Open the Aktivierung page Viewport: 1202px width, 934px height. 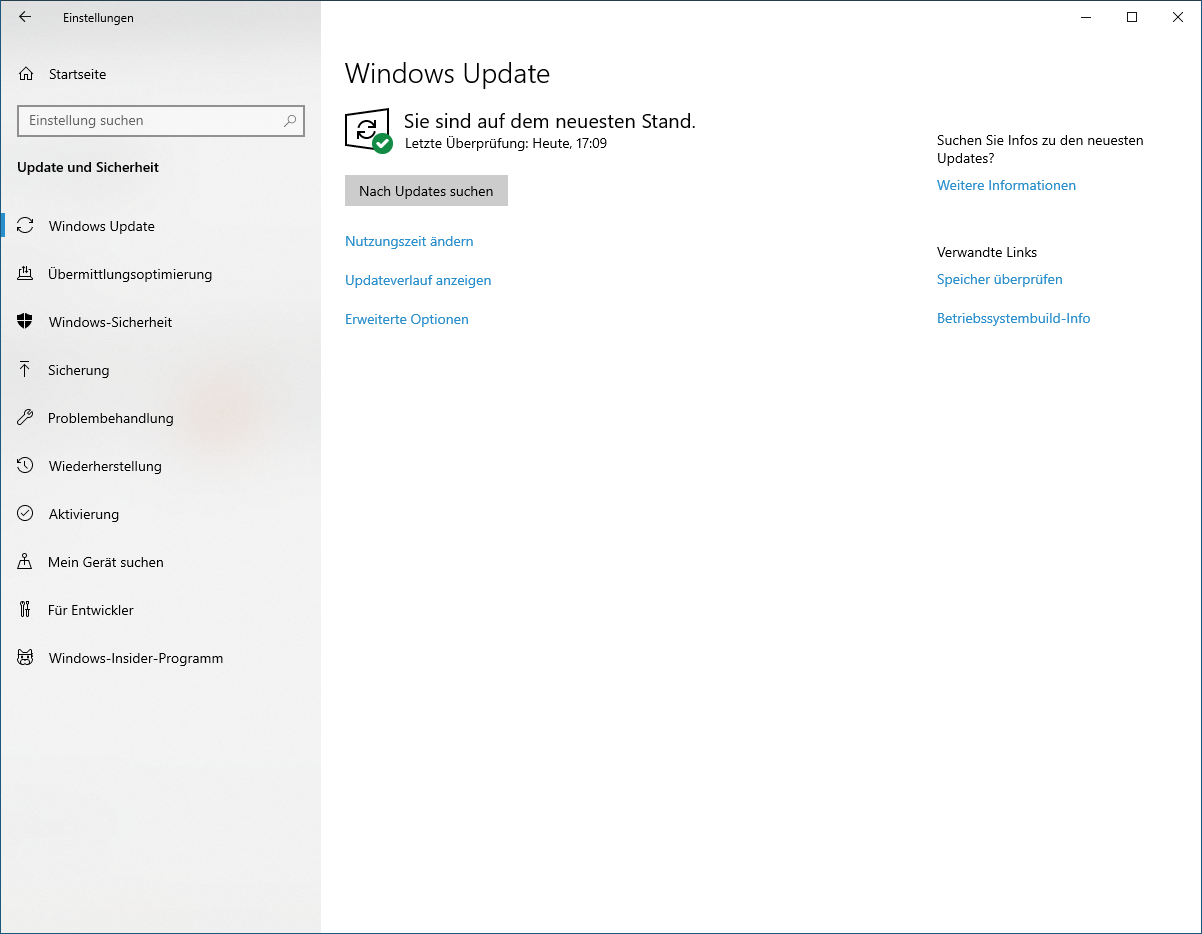pyautogui.click(x=161, y=514)
